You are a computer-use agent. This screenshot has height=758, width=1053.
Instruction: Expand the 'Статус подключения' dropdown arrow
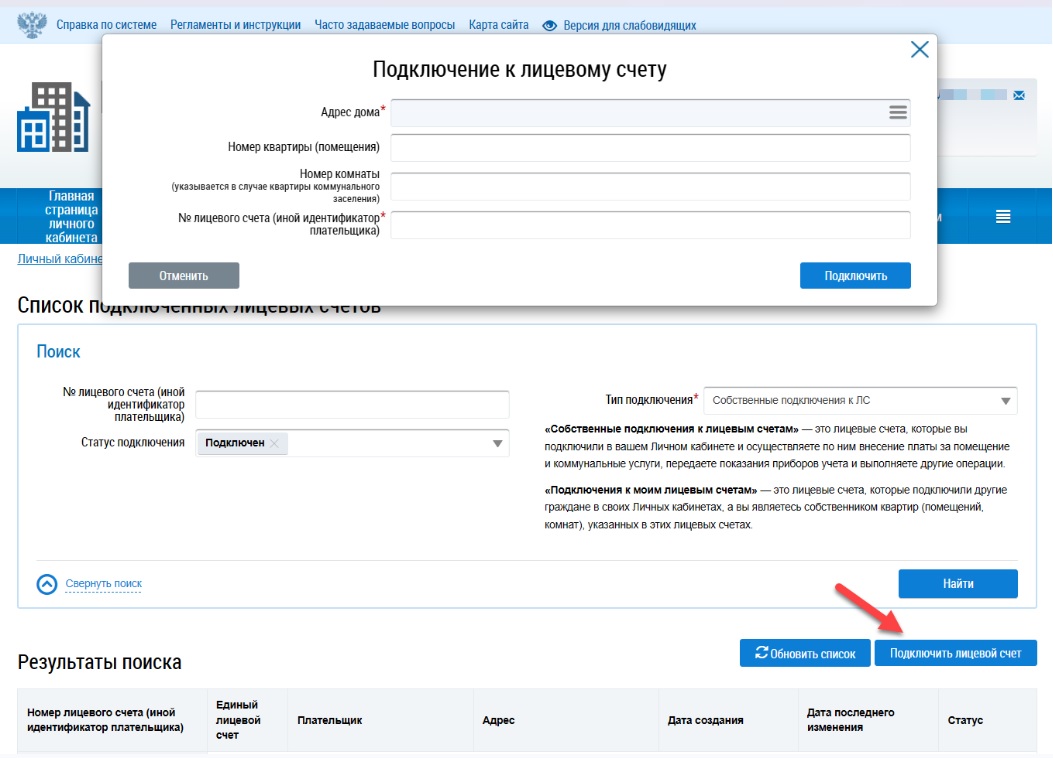coord(498,443)
